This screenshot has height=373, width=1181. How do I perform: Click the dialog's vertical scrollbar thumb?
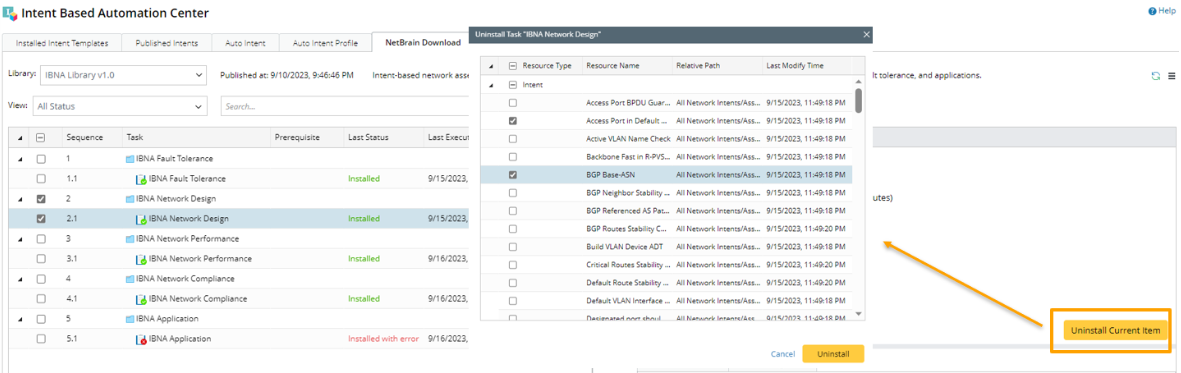pyautogui.click(x=859, y=99)
